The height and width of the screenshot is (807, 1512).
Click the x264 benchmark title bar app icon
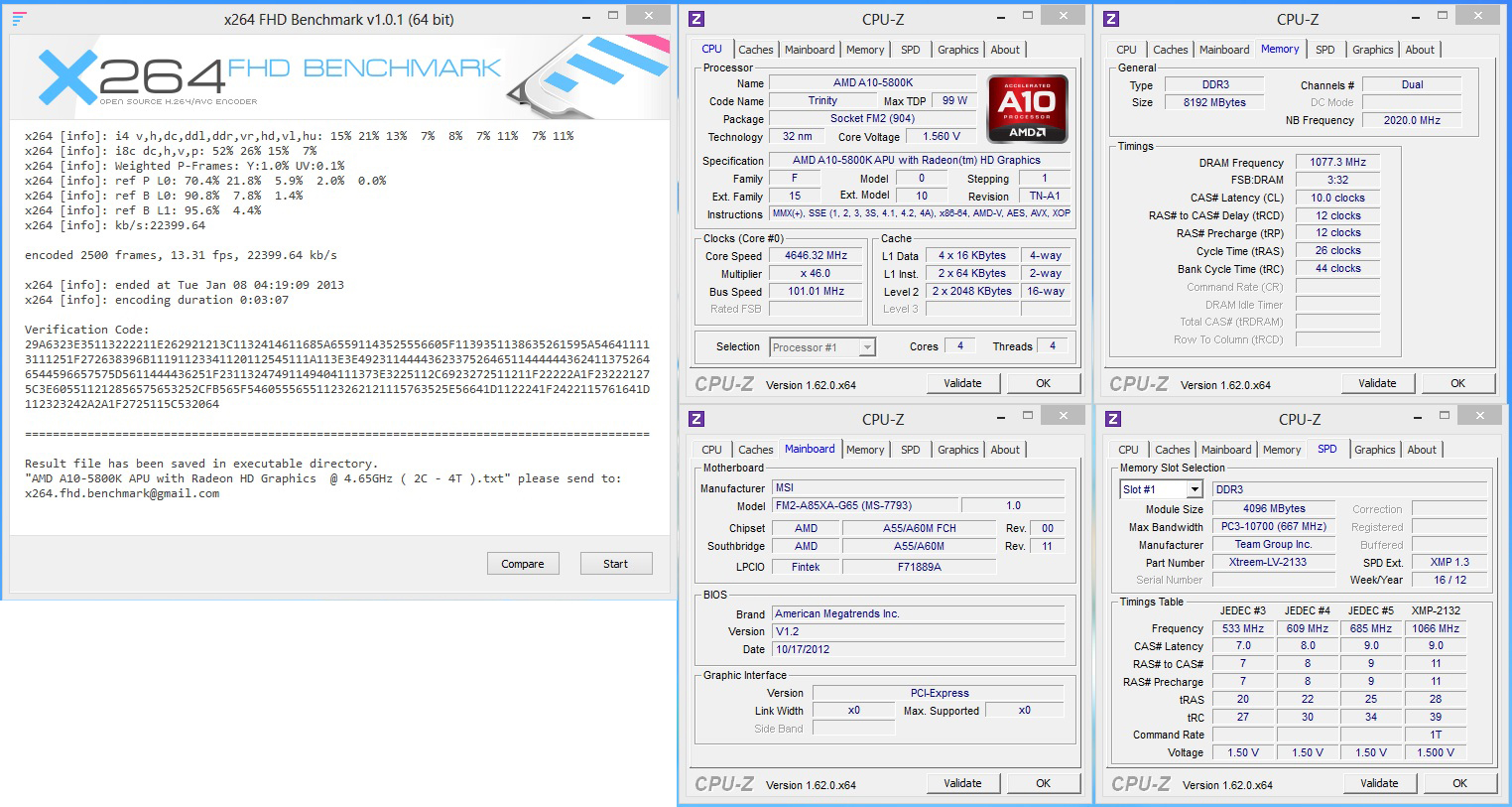[x=19, y=19]
